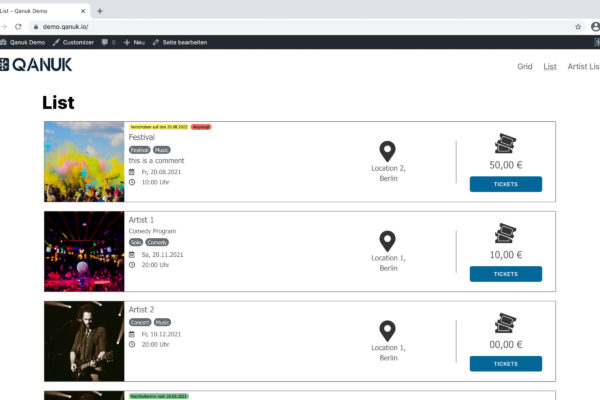Choose Neu to add new content

coord(134,42)
